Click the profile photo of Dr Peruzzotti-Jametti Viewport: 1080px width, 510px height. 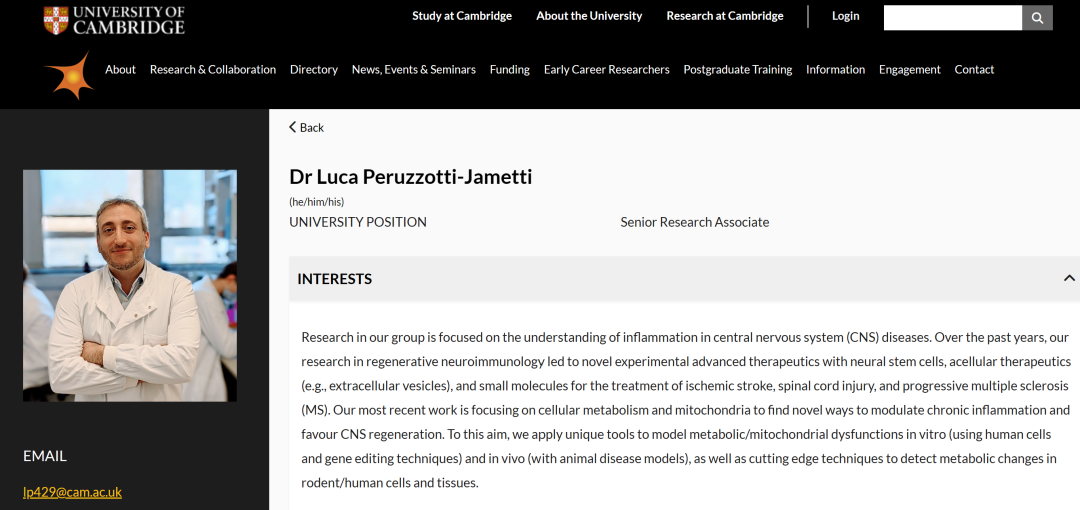click(x=130, y=285)
